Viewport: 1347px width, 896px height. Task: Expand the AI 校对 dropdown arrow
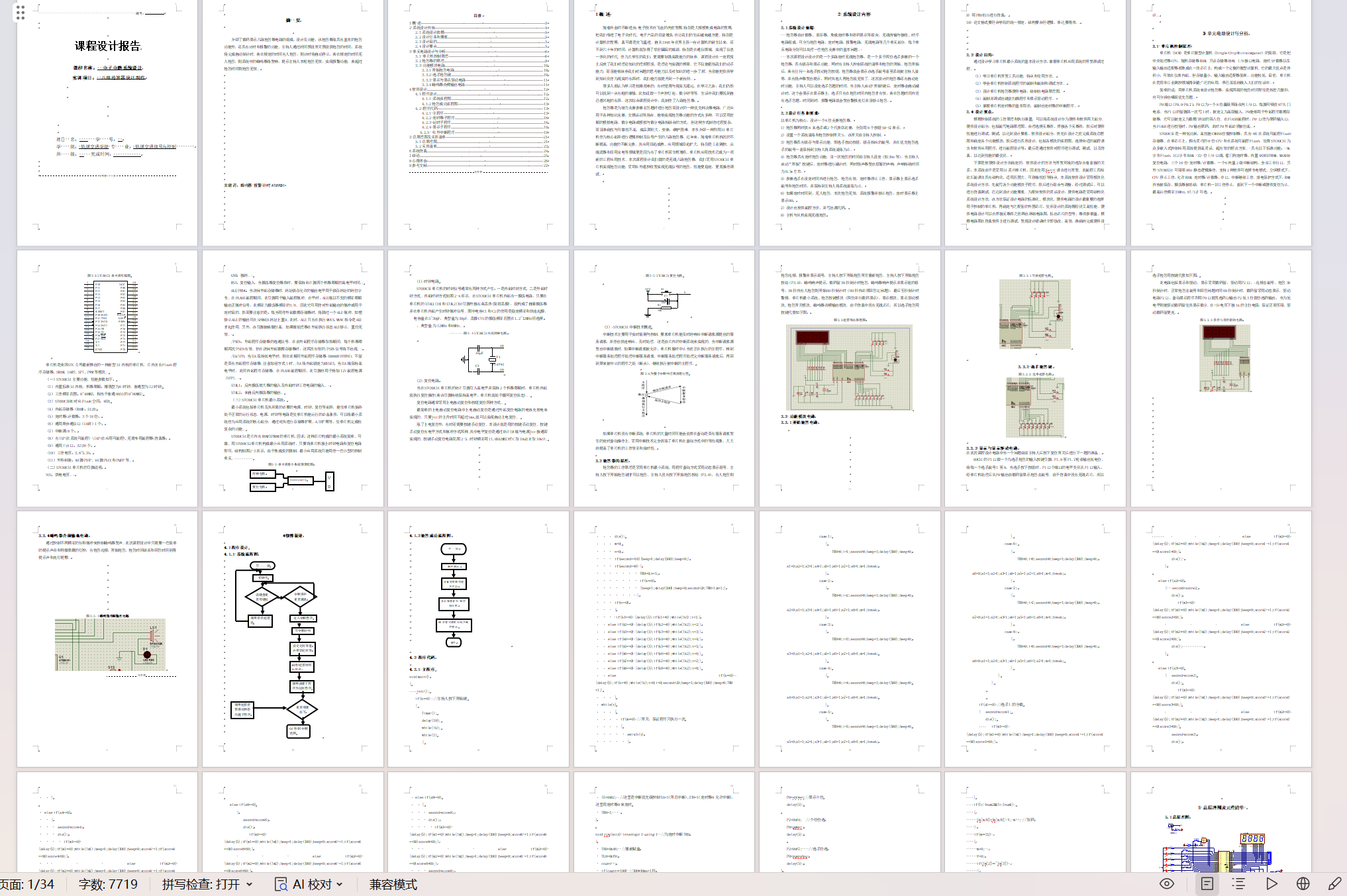click(340, 884)
